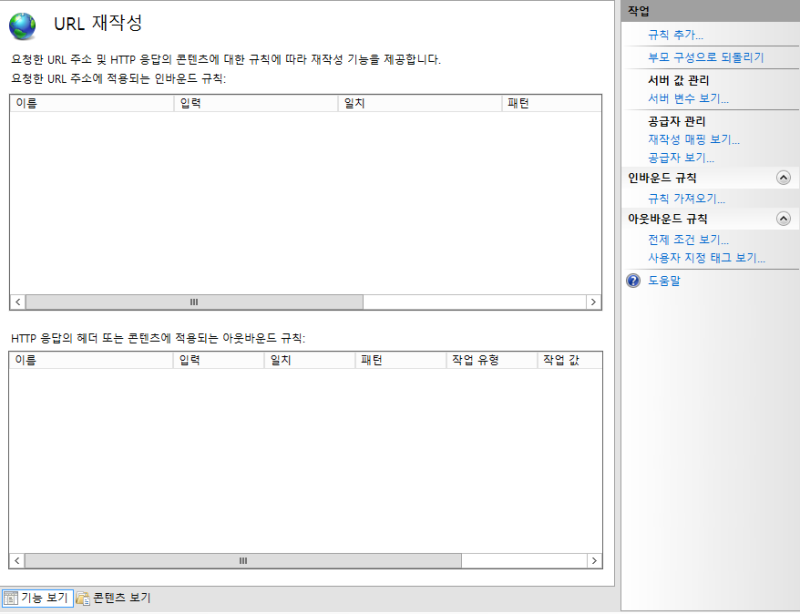The image size is (800, 614).
Task: Collapse the 아웃바운드 규칙 section chevron
Action: 783,218
